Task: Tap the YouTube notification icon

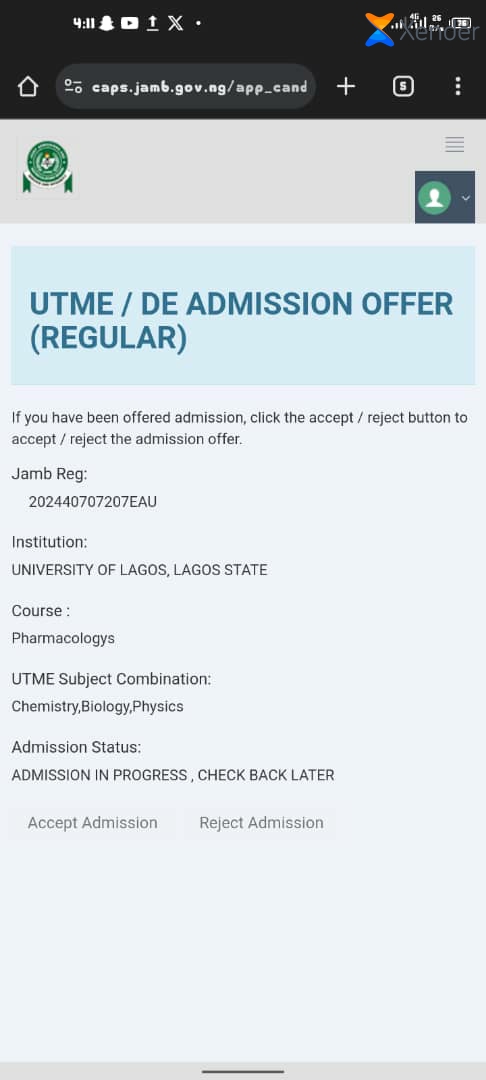Action: pos(129,23)
